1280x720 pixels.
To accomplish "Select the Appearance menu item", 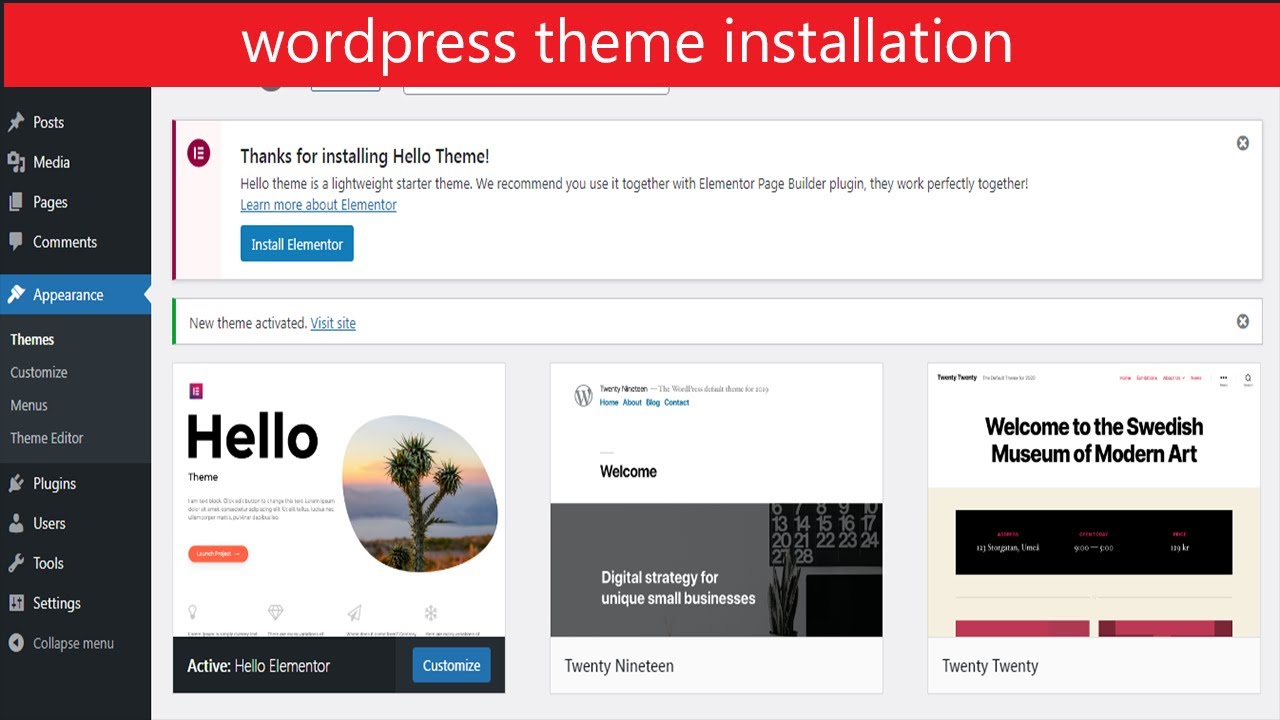I will coord(76,295).
